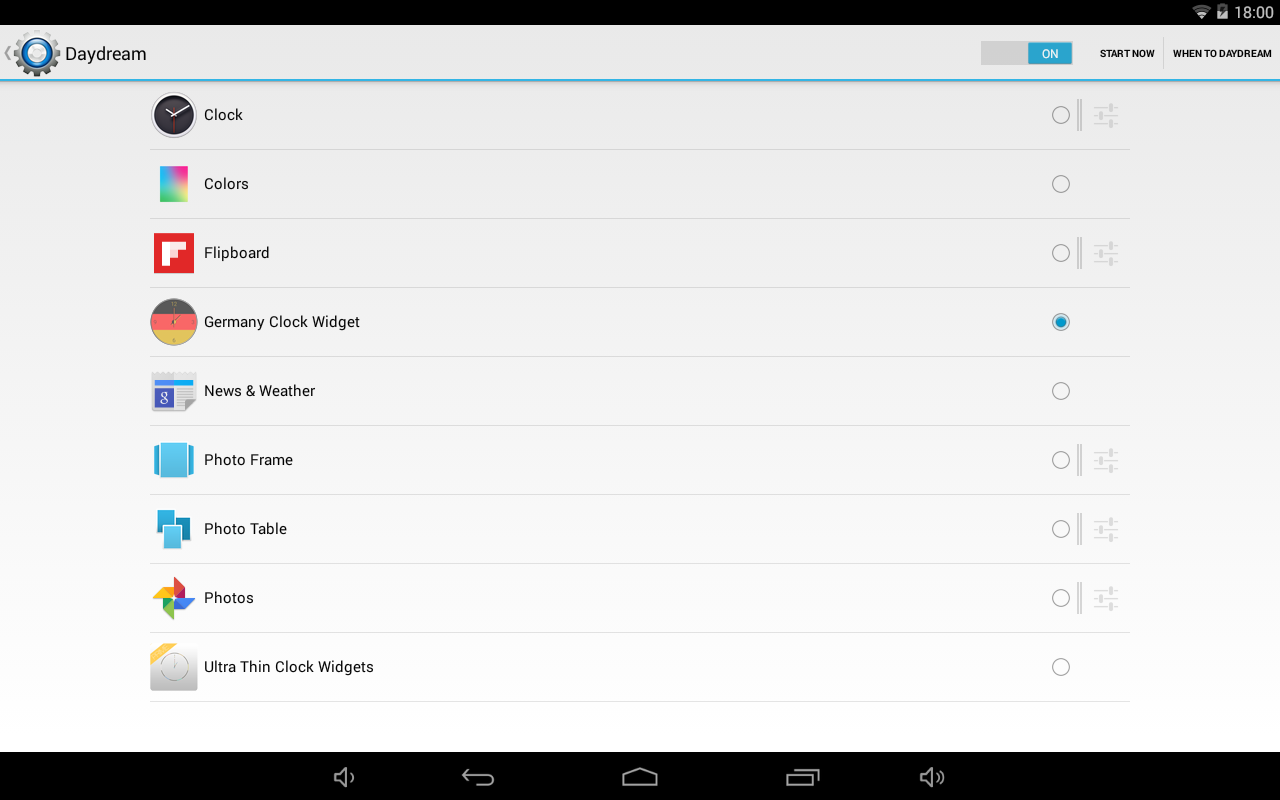Toggle the Daydream ON switch
The height and width of the screenshot is (800, 1280).
1026,53
